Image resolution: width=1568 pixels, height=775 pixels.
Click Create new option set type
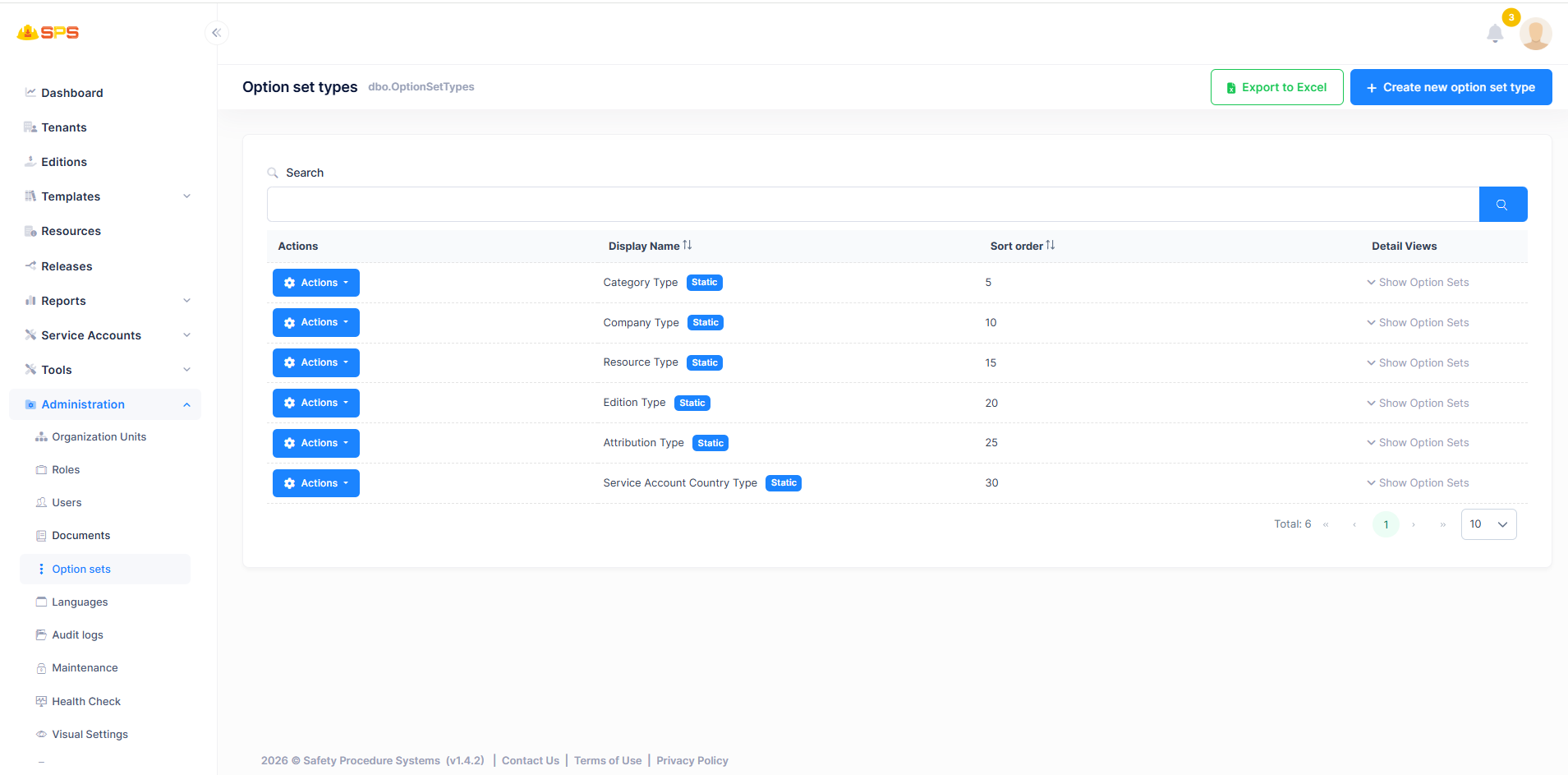[1451, 87]
